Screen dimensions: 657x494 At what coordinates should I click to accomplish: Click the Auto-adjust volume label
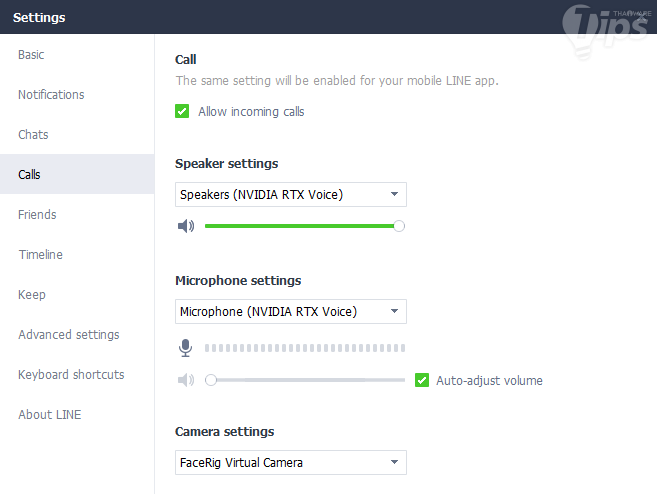[x=489, y=380]
